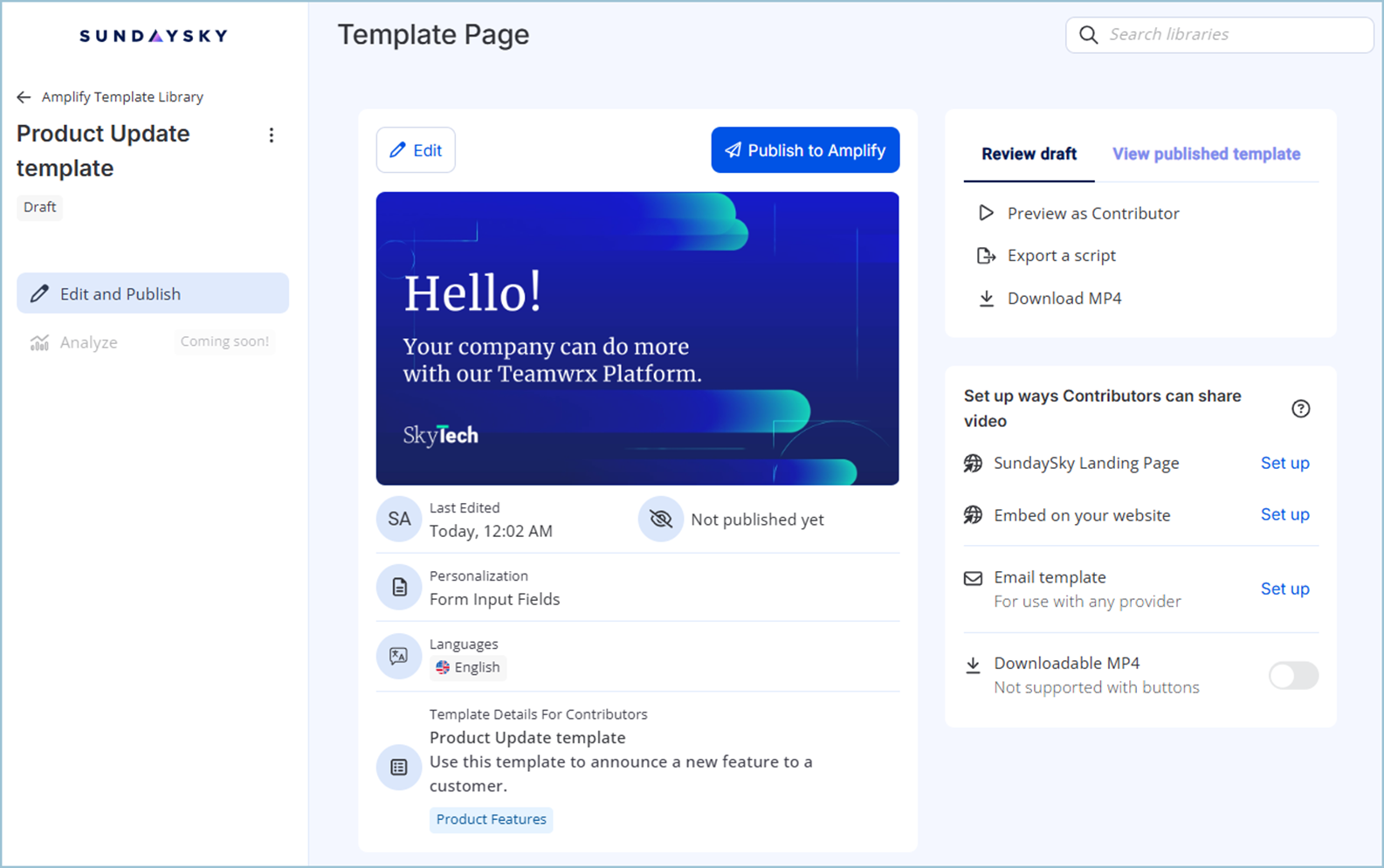1384x868 pixels.
Task: Click the Hello! video preview thumbnail
Action: (637, 339)
